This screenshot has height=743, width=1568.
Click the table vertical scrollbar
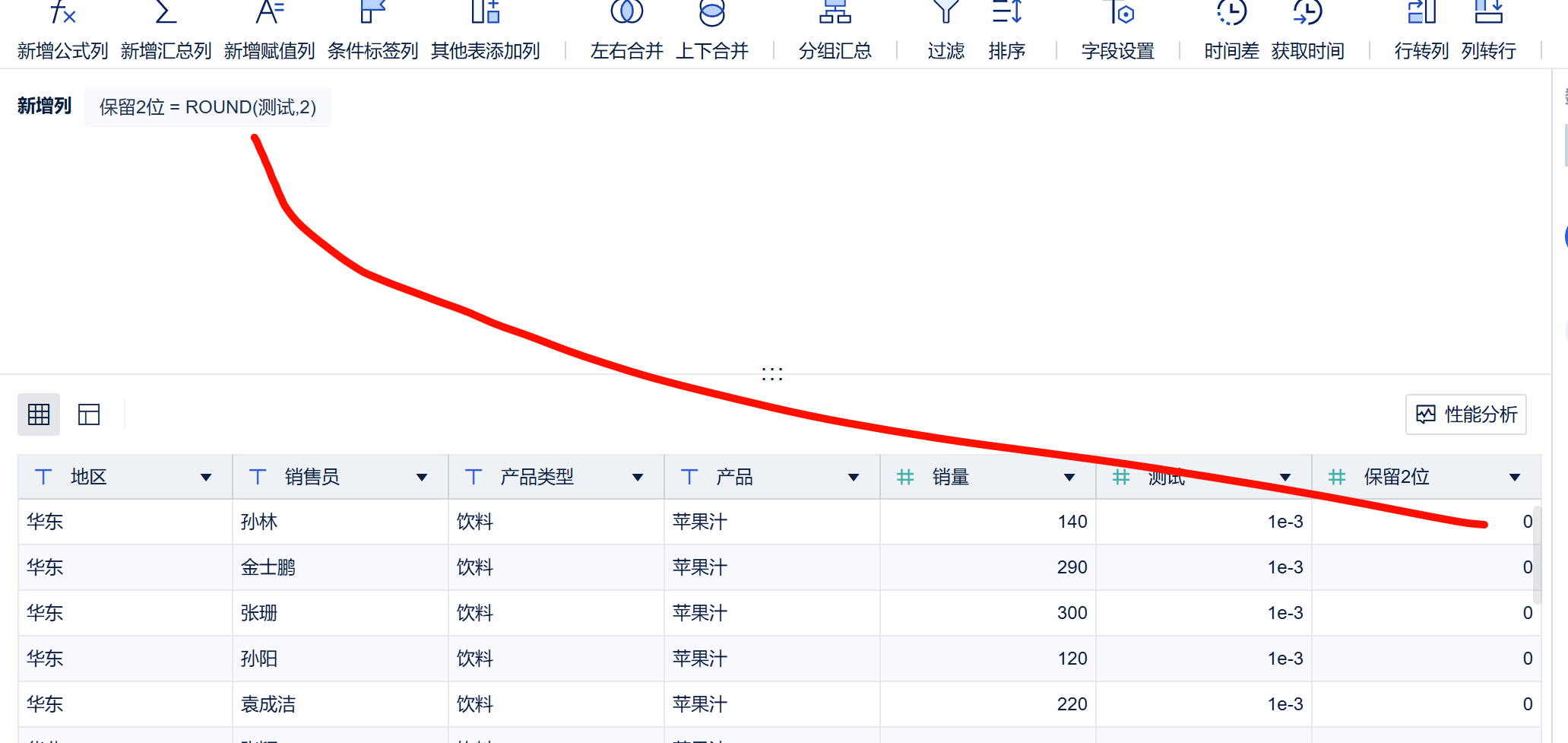tap(1537, 555)
